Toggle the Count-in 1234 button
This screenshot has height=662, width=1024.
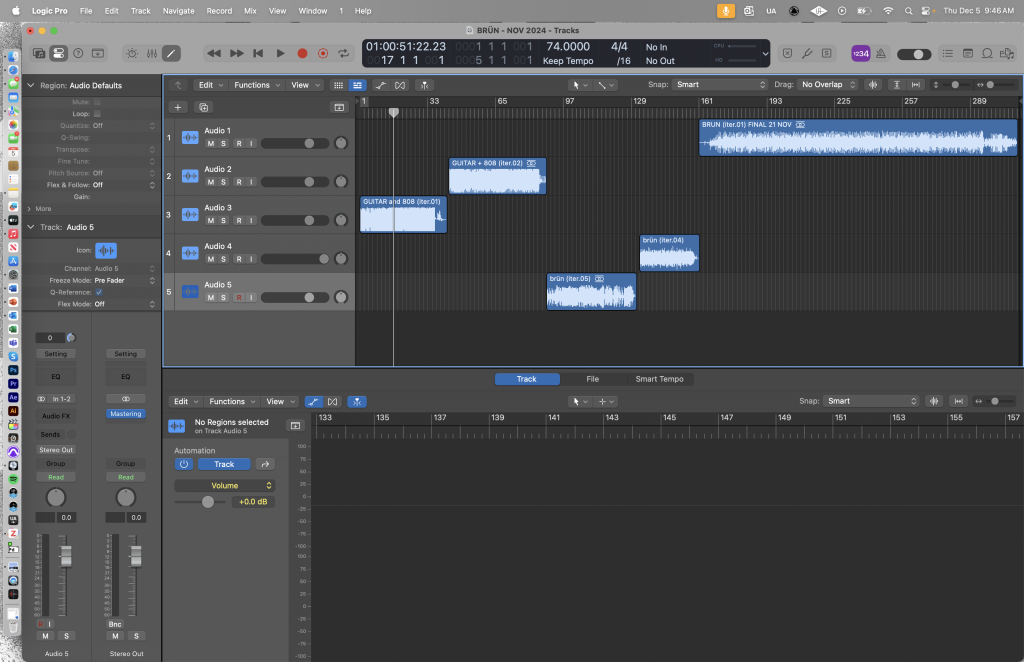[x=860, y=54]
